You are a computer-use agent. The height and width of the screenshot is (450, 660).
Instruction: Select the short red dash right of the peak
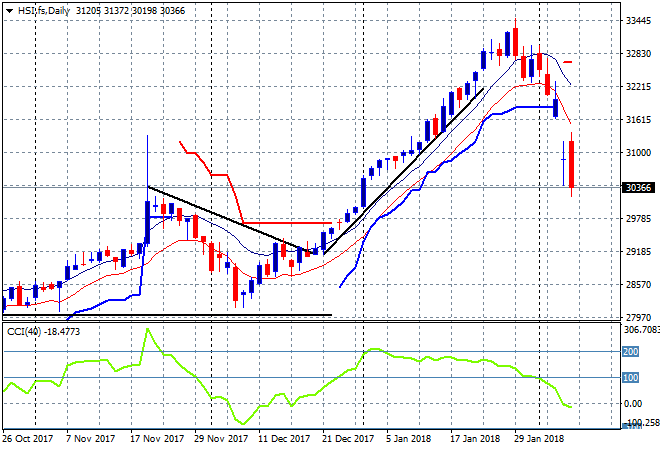pos(567,62)
